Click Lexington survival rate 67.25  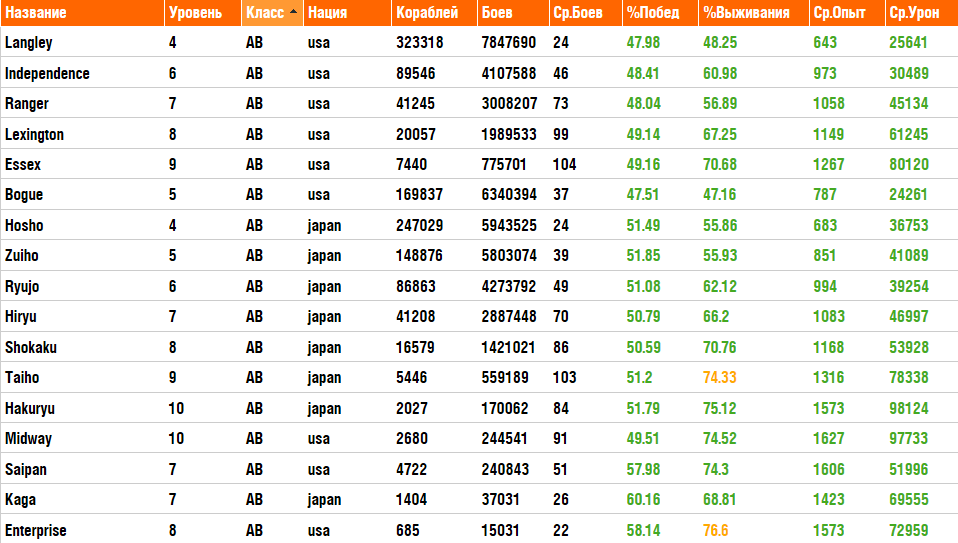click(x=720, y=134)
